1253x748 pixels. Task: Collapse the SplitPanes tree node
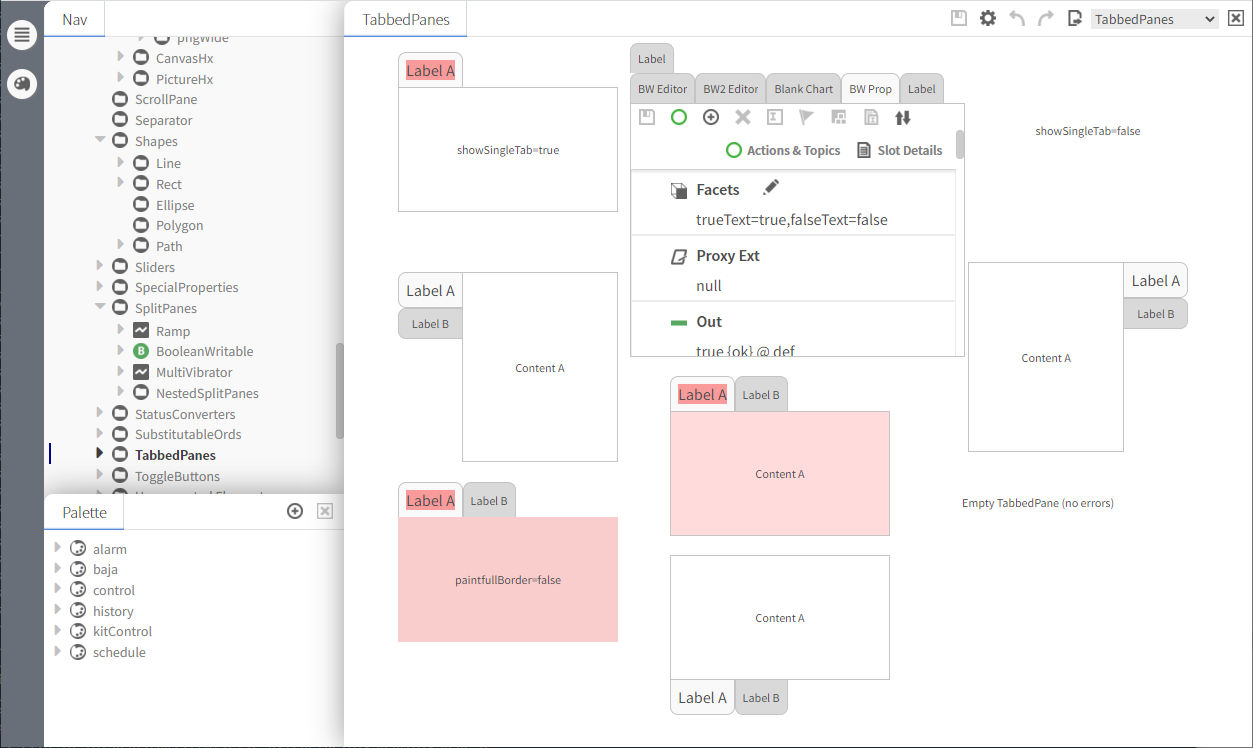click(x=100, y=308)
